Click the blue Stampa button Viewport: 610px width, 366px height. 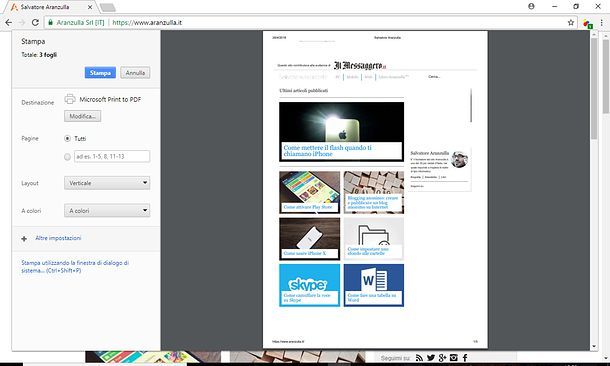(100, 73)
